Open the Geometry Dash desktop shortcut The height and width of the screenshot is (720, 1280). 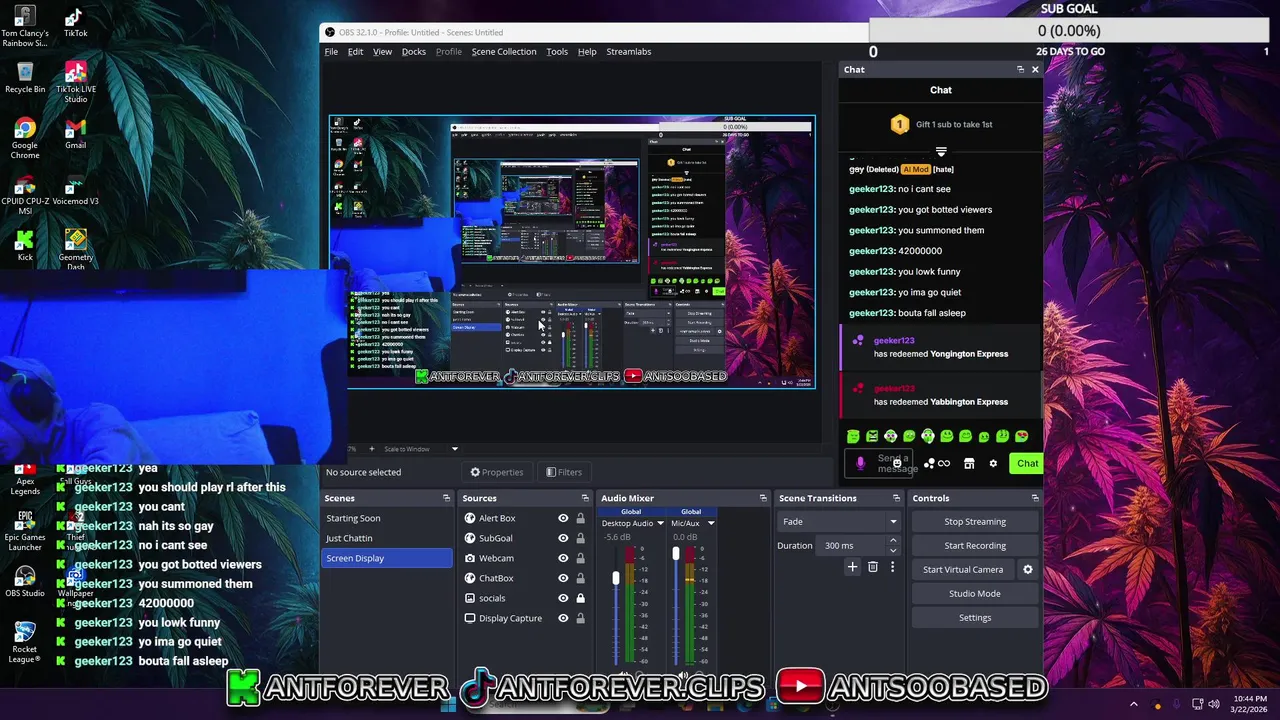point(75,249)
